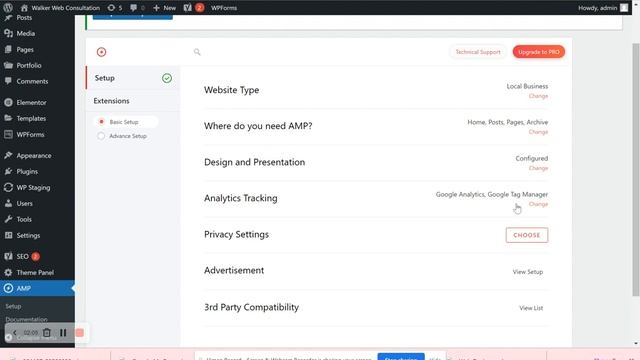
Task: Visit the Walker Web Consultation site
Action: [60, 8]
